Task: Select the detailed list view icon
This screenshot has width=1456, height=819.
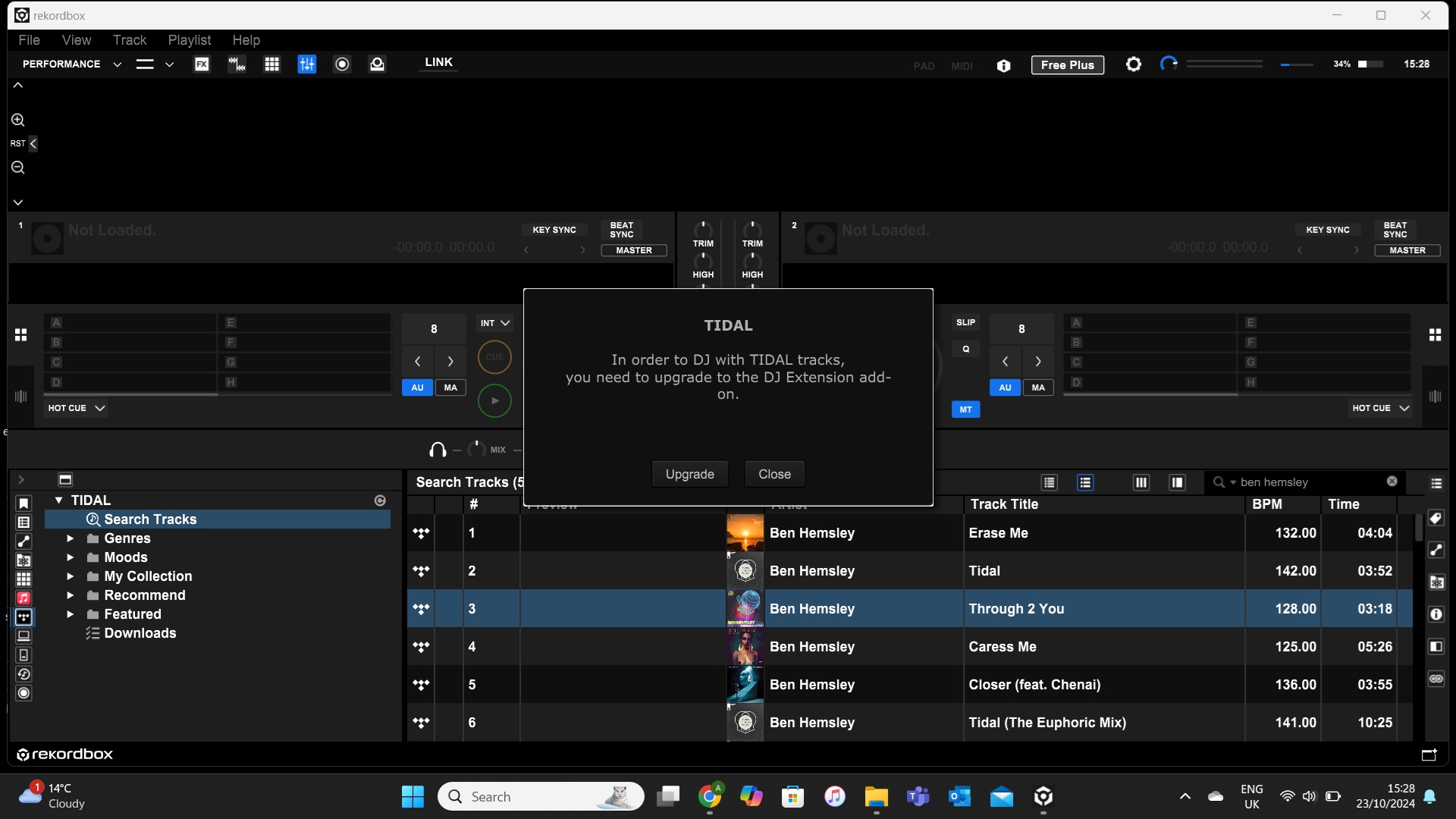Action: 1085,482
